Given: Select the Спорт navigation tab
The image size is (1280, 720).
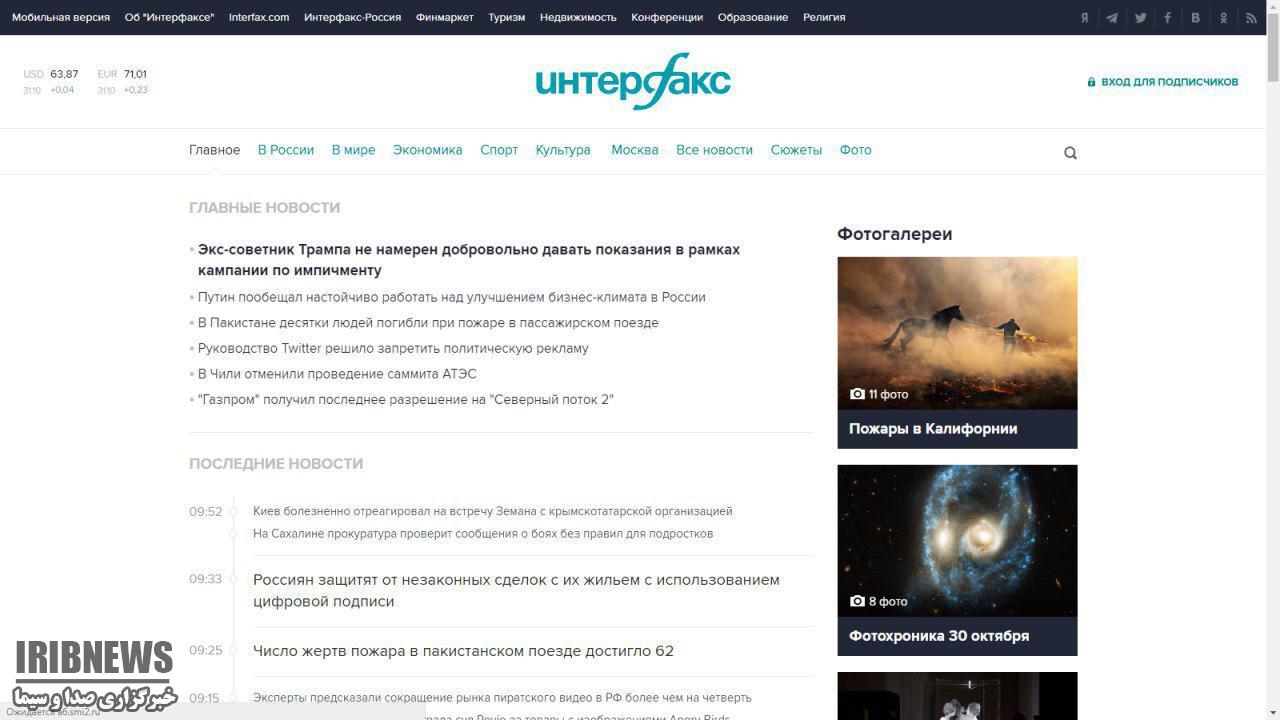Looking at the screenshot, I should pyautogui.click(x=499, y=150).
